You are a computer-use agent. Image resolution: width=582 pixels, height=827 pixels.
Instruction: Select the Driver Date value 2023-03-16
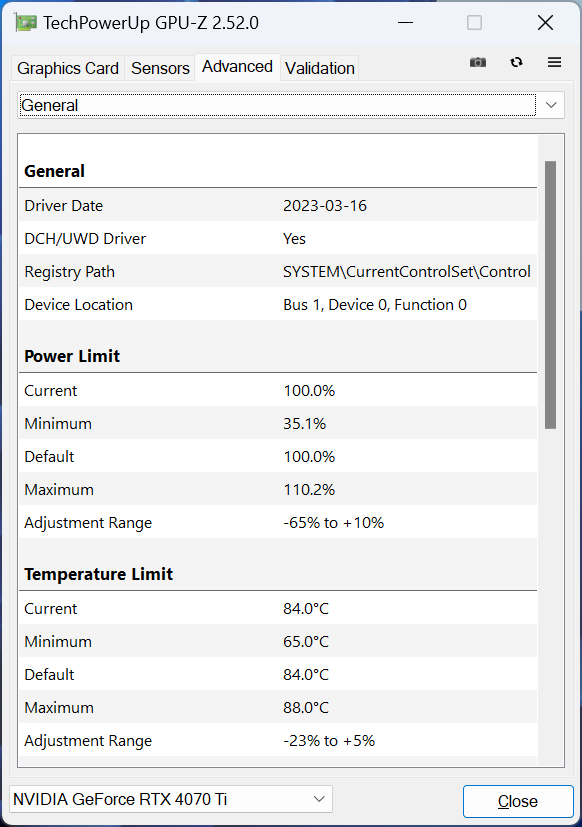click(x=325, y=206)
